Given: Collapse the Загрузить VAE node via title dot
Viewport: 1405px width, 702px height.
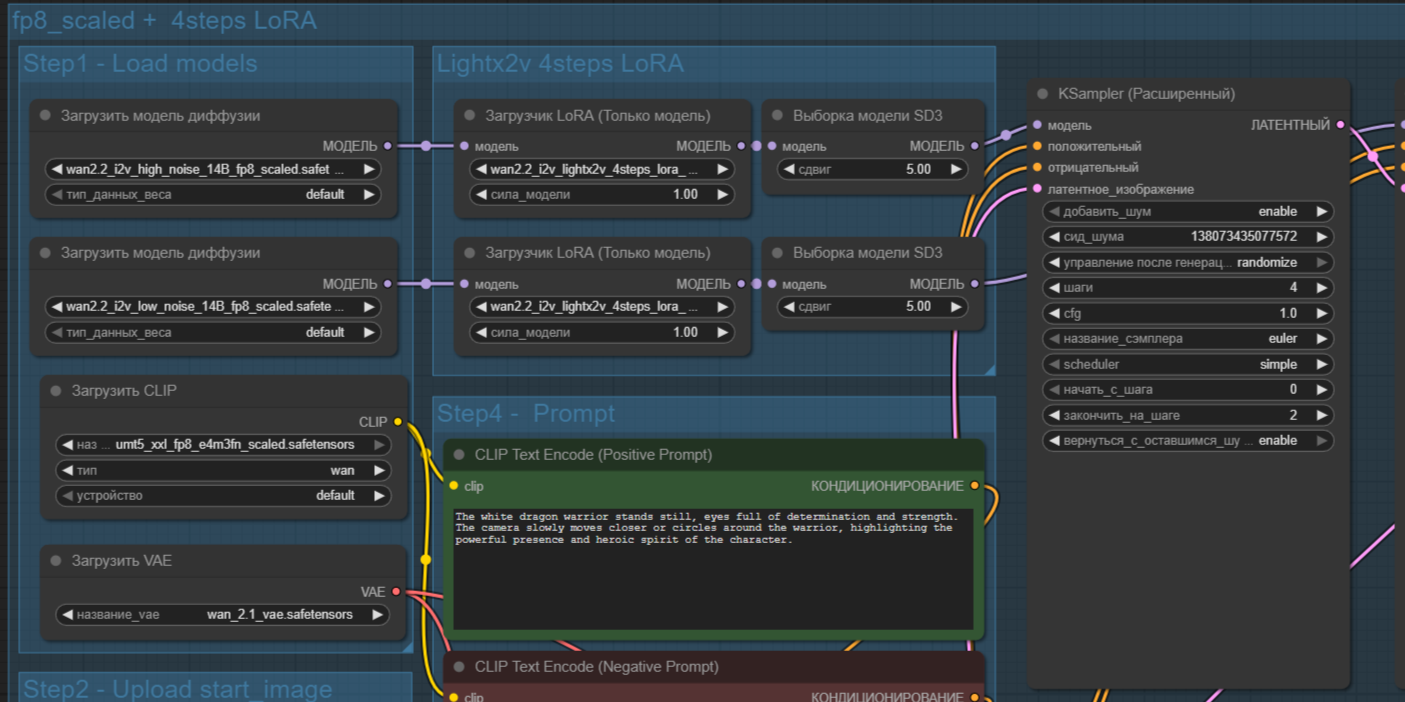Looking at the screenshot, I should click(56, 561).
